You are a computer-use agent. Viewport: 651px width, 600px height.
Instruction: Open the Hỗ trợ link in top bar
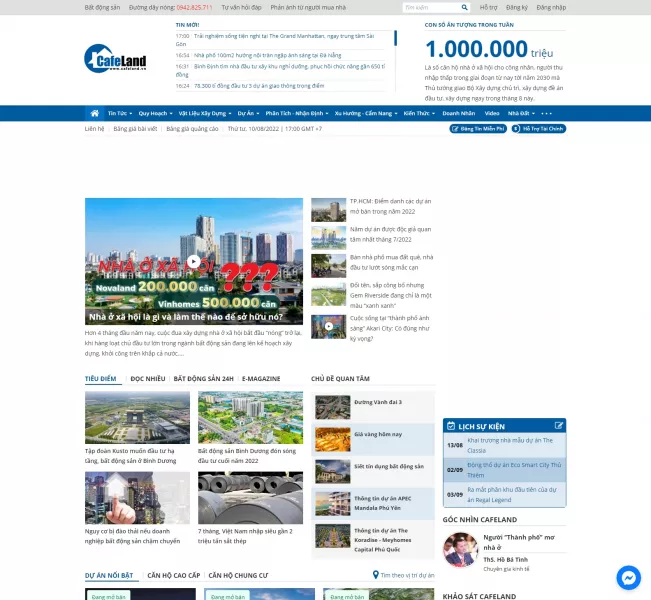488,7
